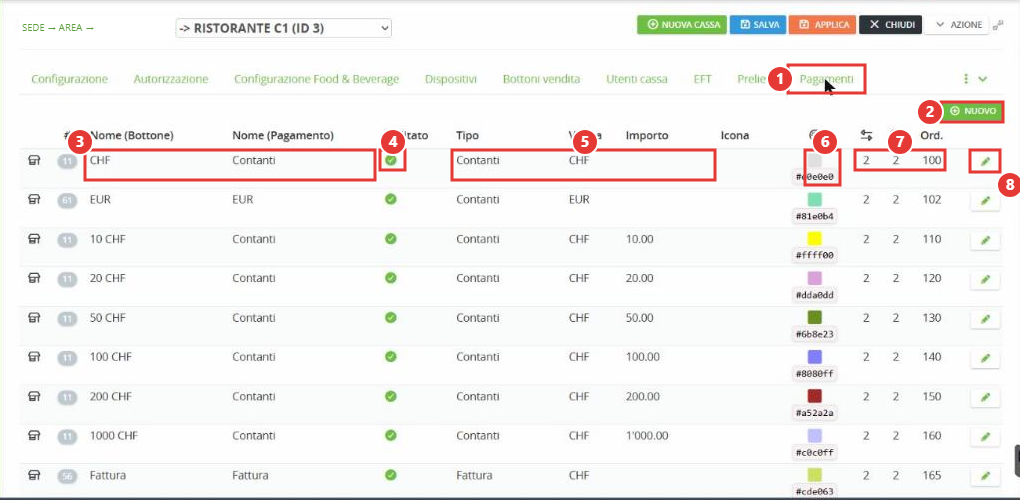This screenshot has height=500, width=1020.
Task: Save with the SALVA button
Action: pyautogui.click(x=758, y=25)
